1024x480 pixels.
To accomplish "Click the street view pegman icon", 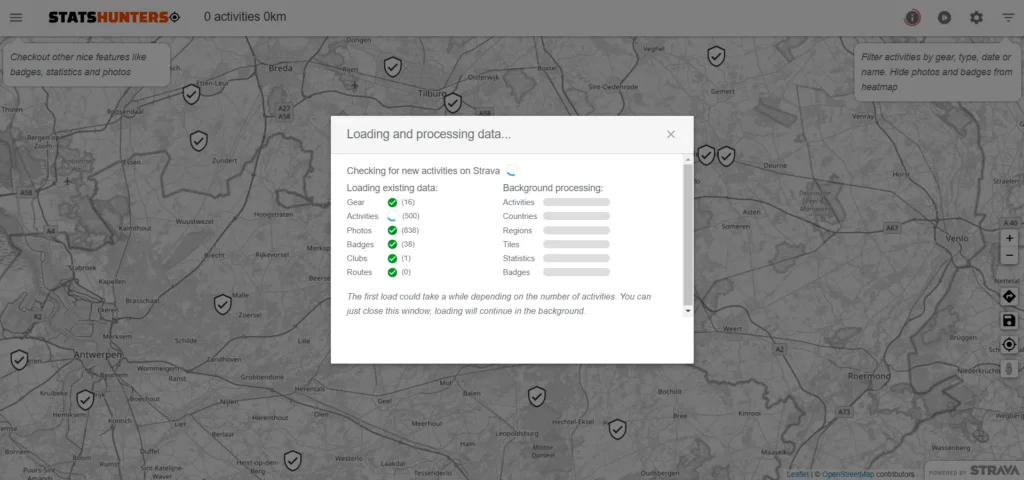I will point(1009,369).
